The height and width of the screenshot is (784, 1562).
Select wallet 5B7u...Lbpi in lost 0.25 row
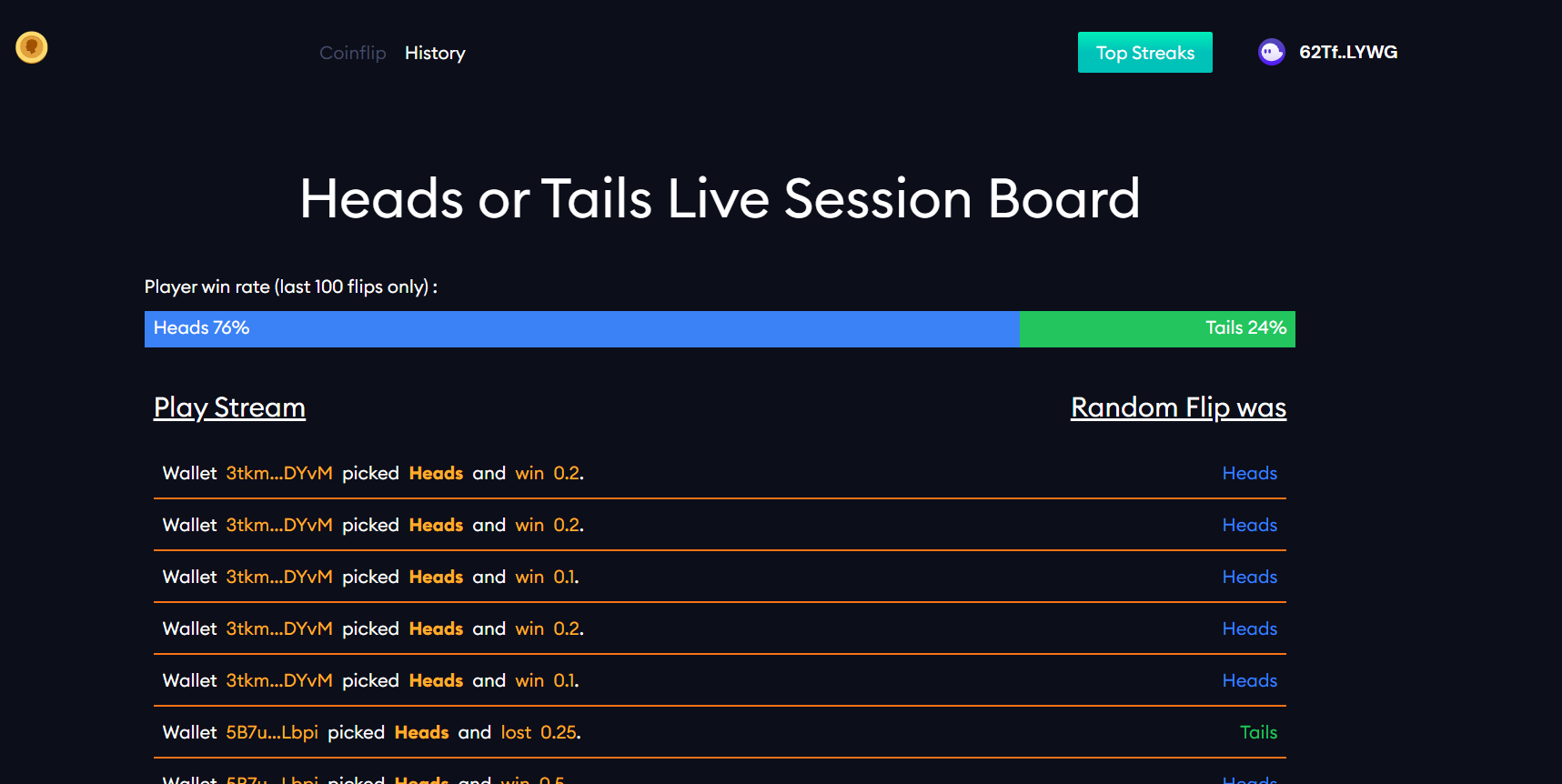pyautogui.click(x=272, y=732)
